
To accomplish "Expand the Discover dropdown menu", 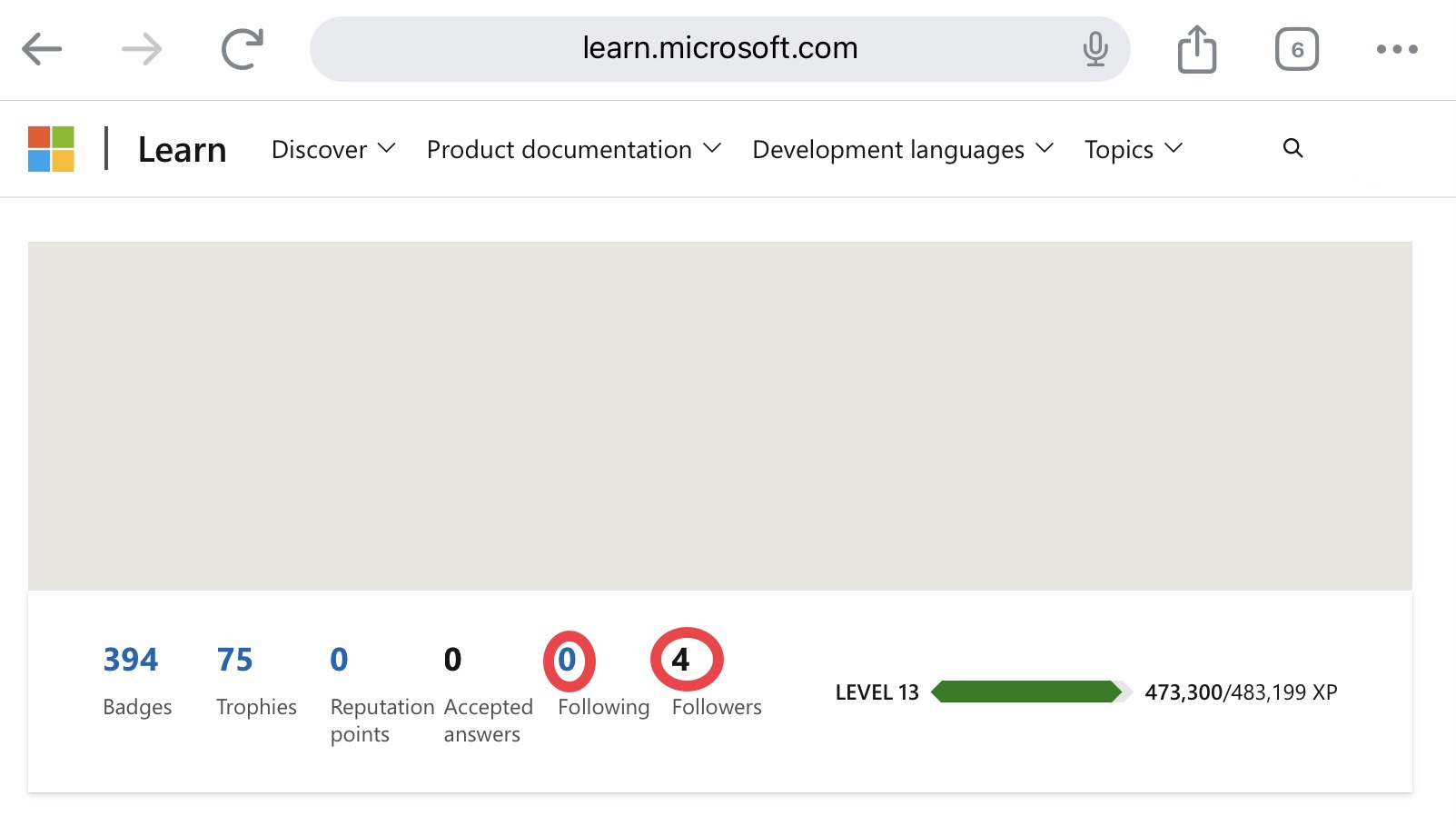I will pos(333,149).
